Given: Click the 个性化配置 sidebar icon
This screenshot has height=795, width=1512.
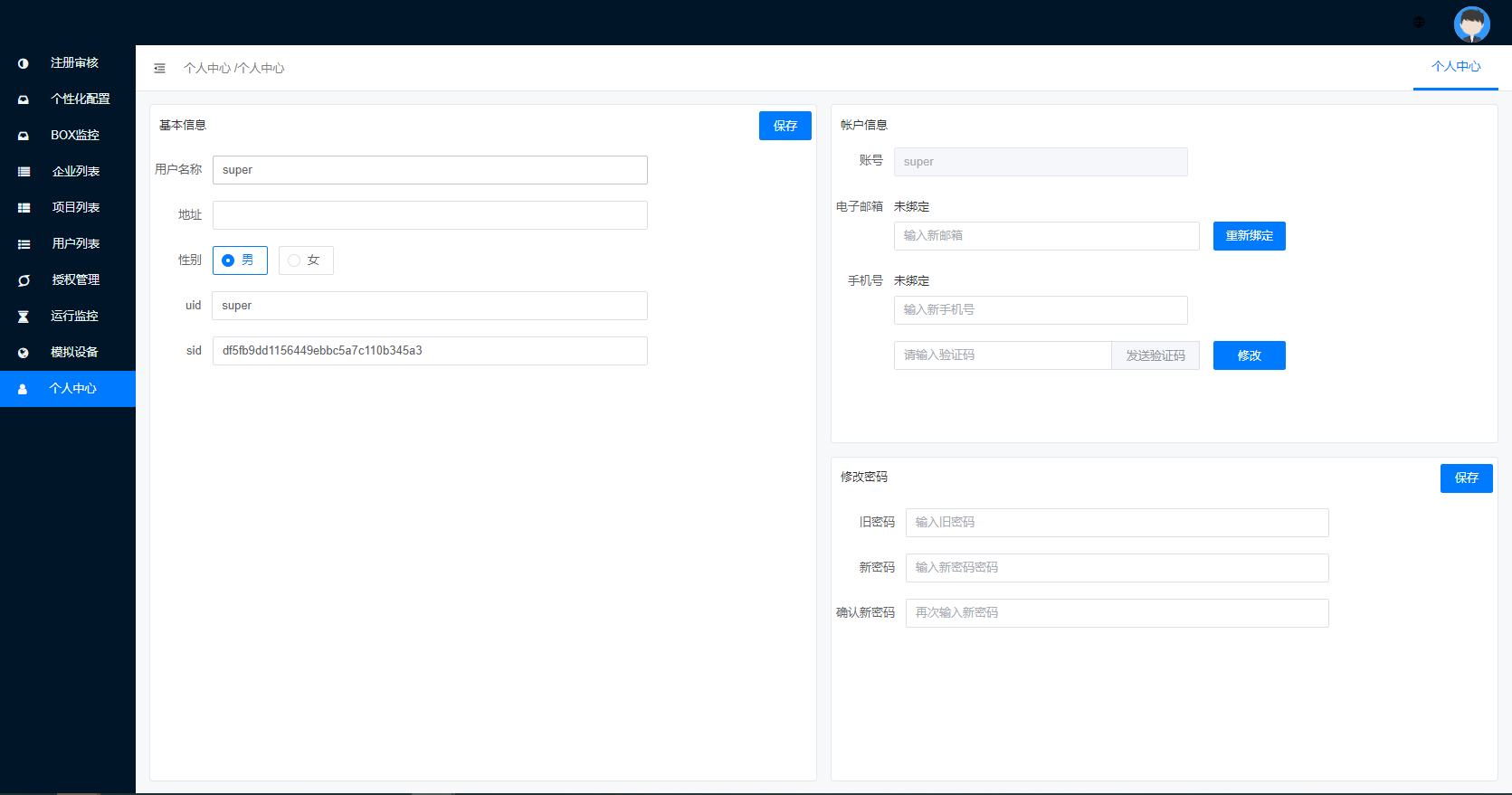Looking at the screenshot, I should click(24, 99).
